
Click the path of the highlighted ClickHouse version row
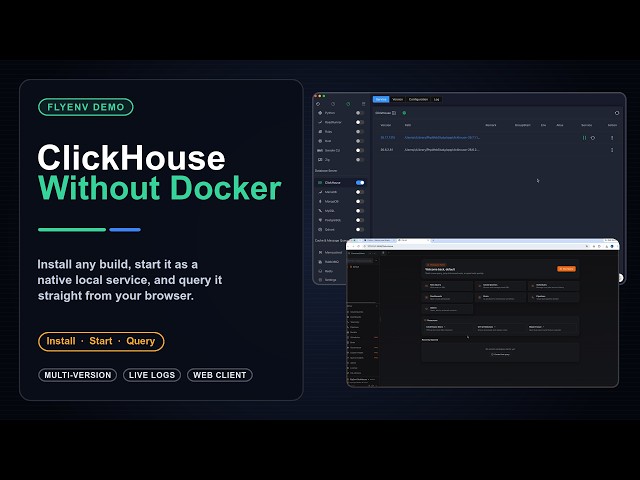[442, 138]
